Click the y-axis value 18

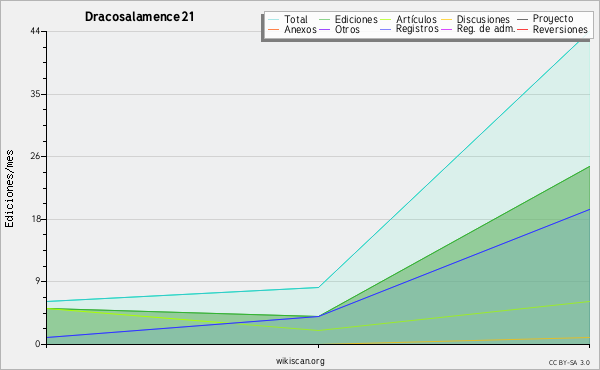(35, 219)
